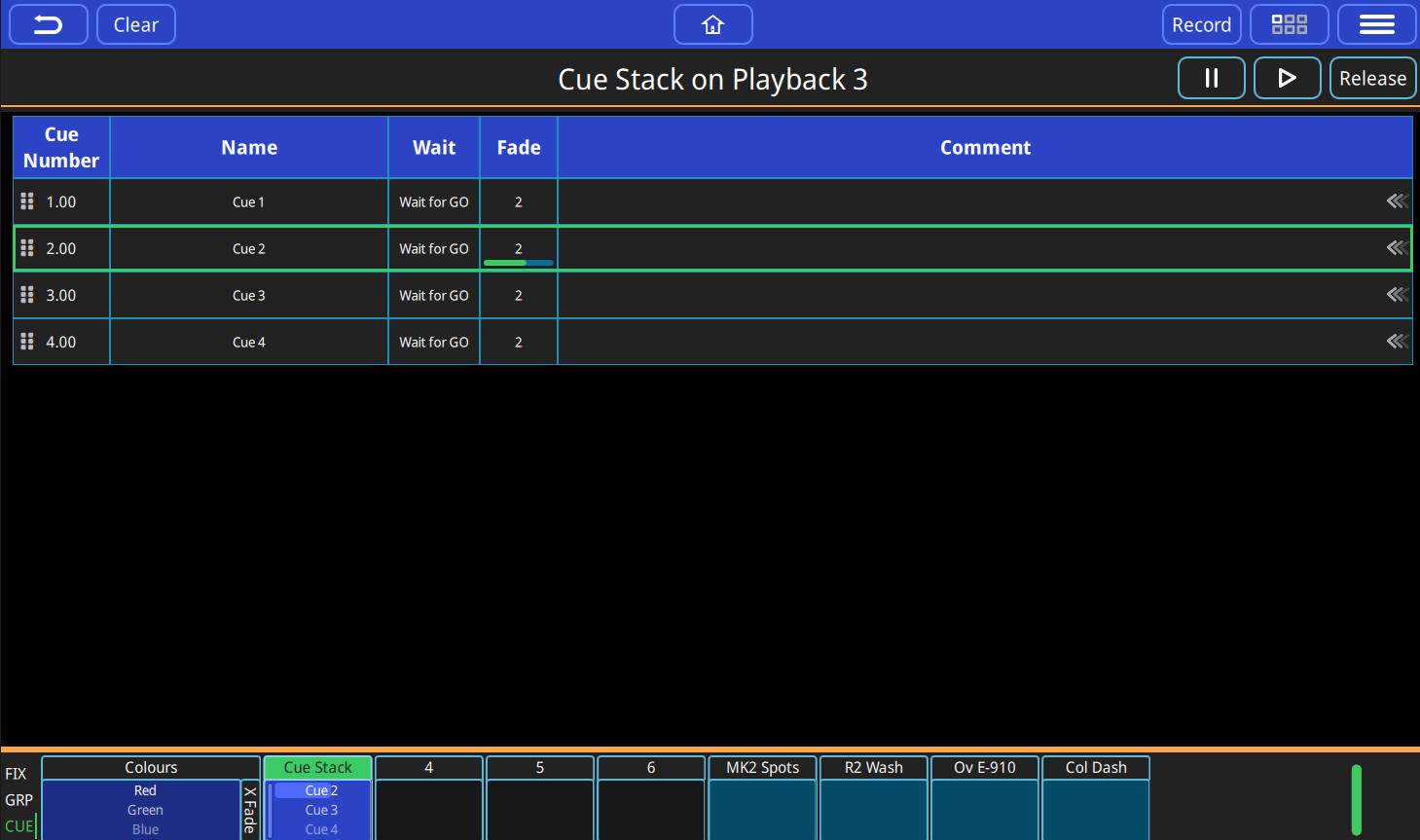Click drag handle of cue 3.00
The image size is (1420, 840).
tap(27, 295)
